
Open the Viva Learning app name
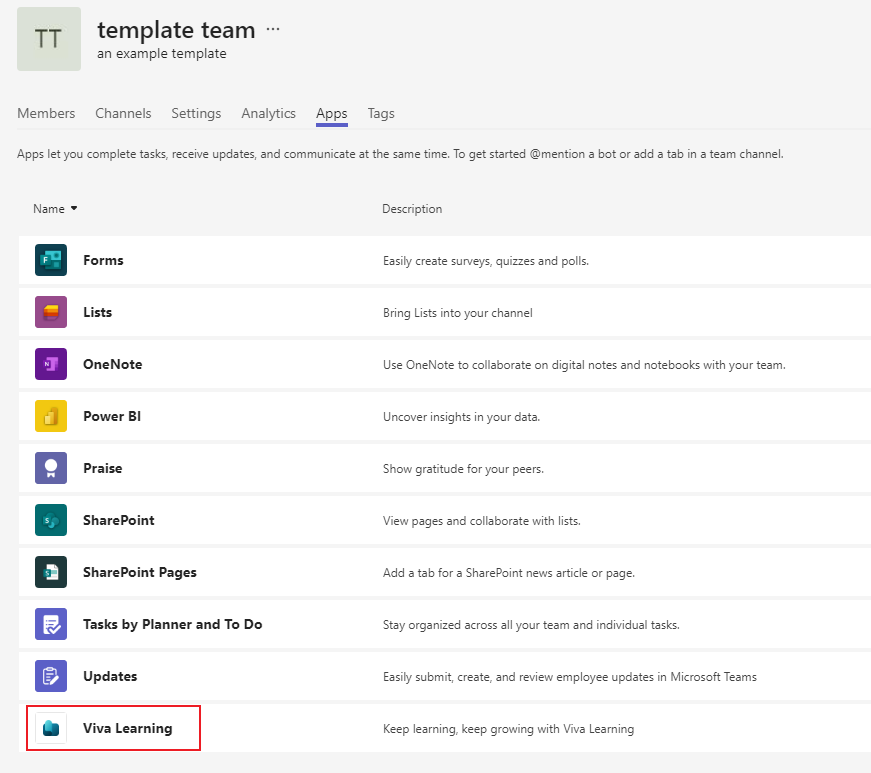click(x=128, y=728)
